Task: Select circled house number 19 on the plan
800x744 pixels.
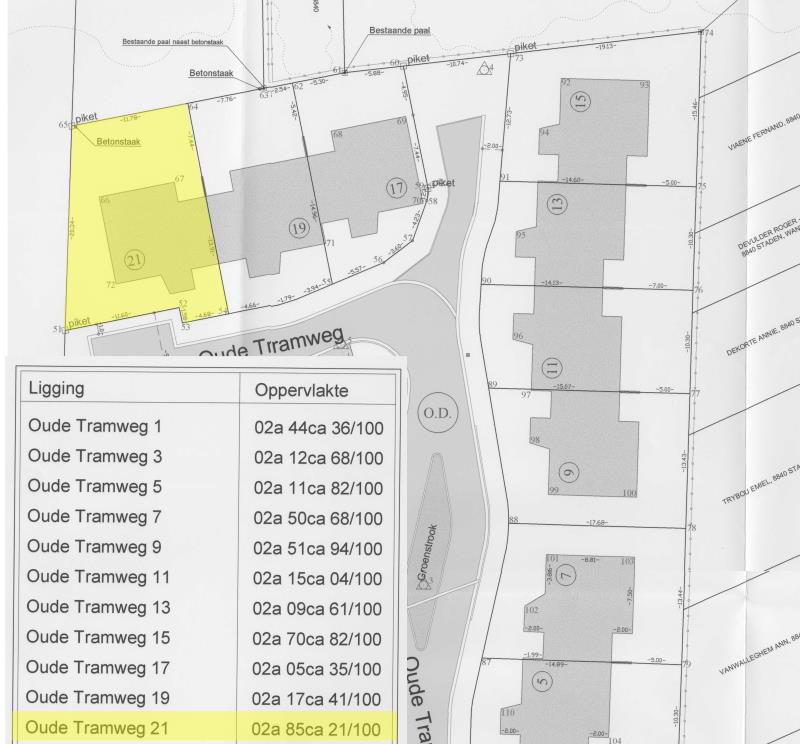Action: point(299,228)
